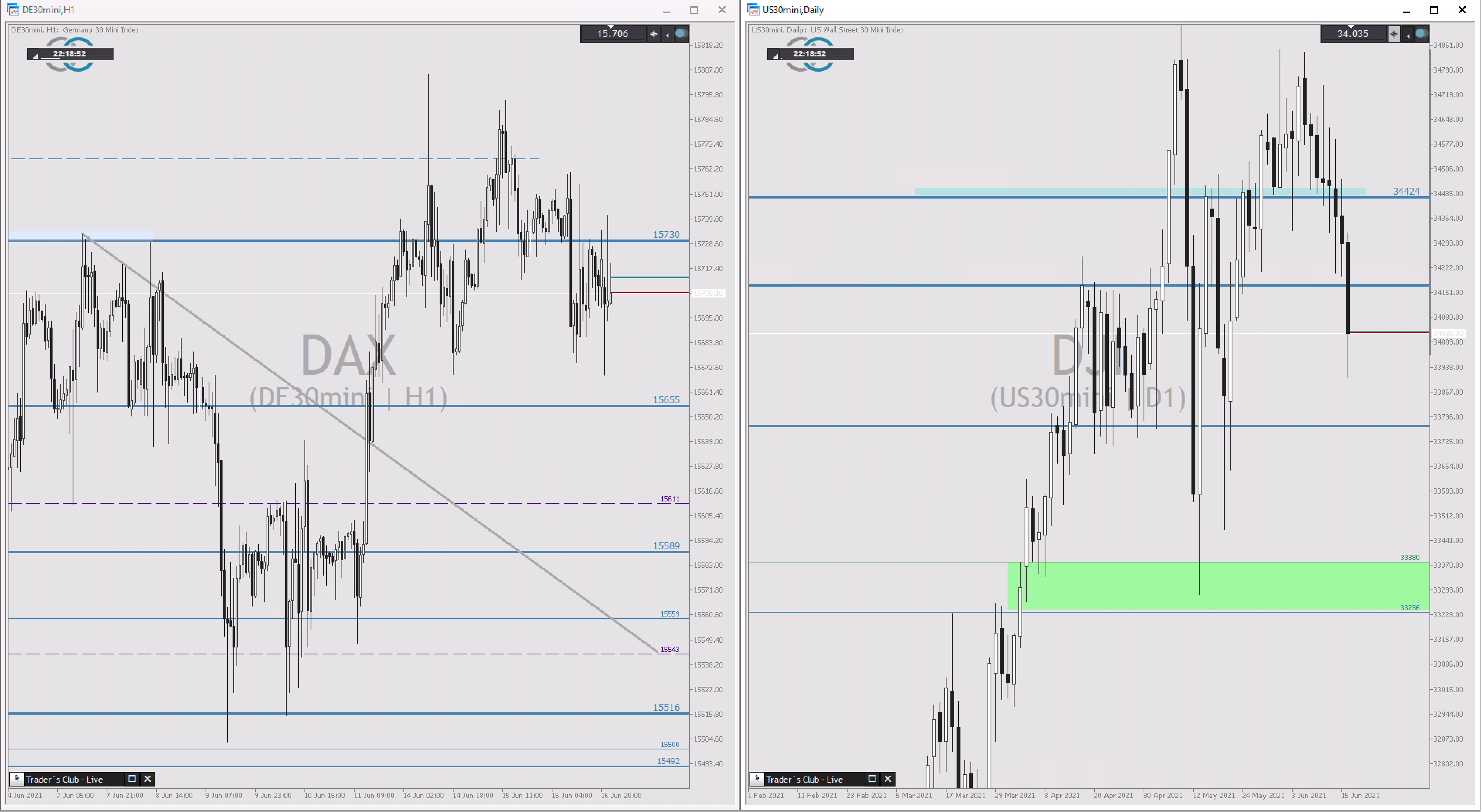The height and width of the screenshot is (812, 1482).
Task: Select the 33380 zone label in DJI chart
Action: pos(1409,557)
